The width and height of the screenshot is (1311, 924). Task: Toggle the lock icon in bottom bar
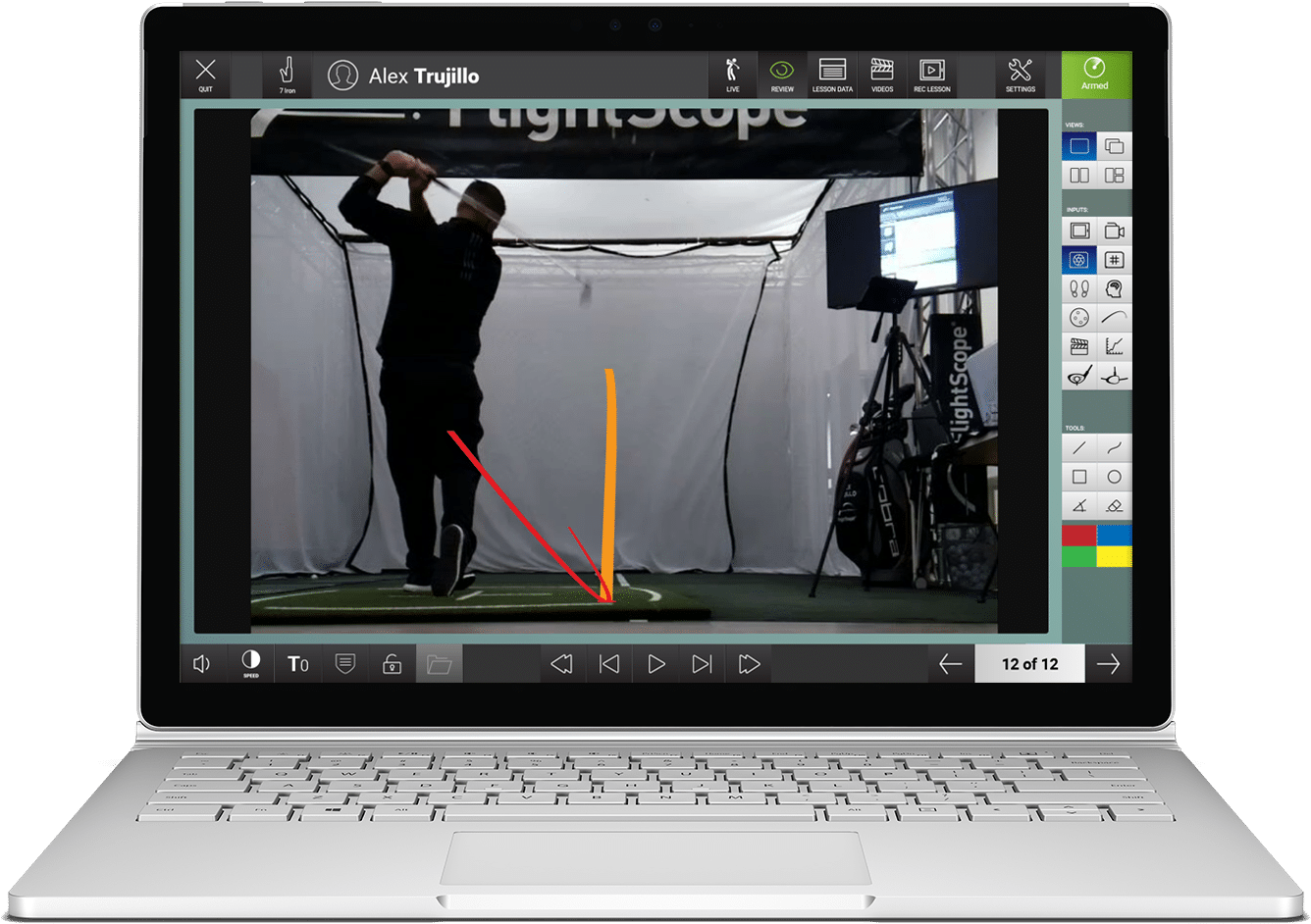[392, 664]
